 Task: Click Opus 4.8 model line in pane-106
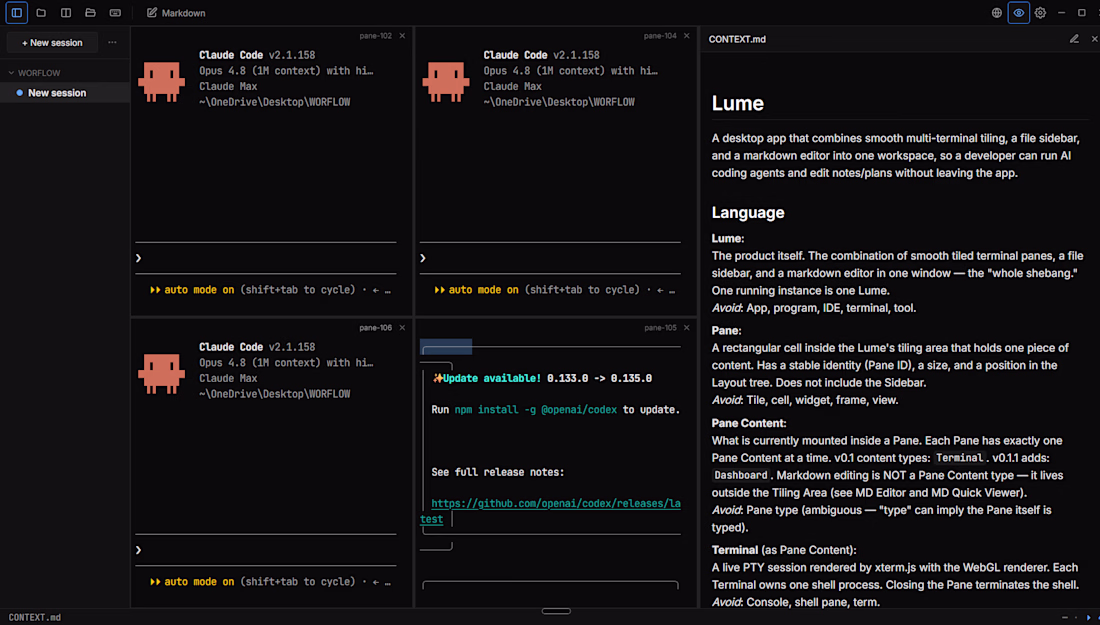tap(286, 363)
